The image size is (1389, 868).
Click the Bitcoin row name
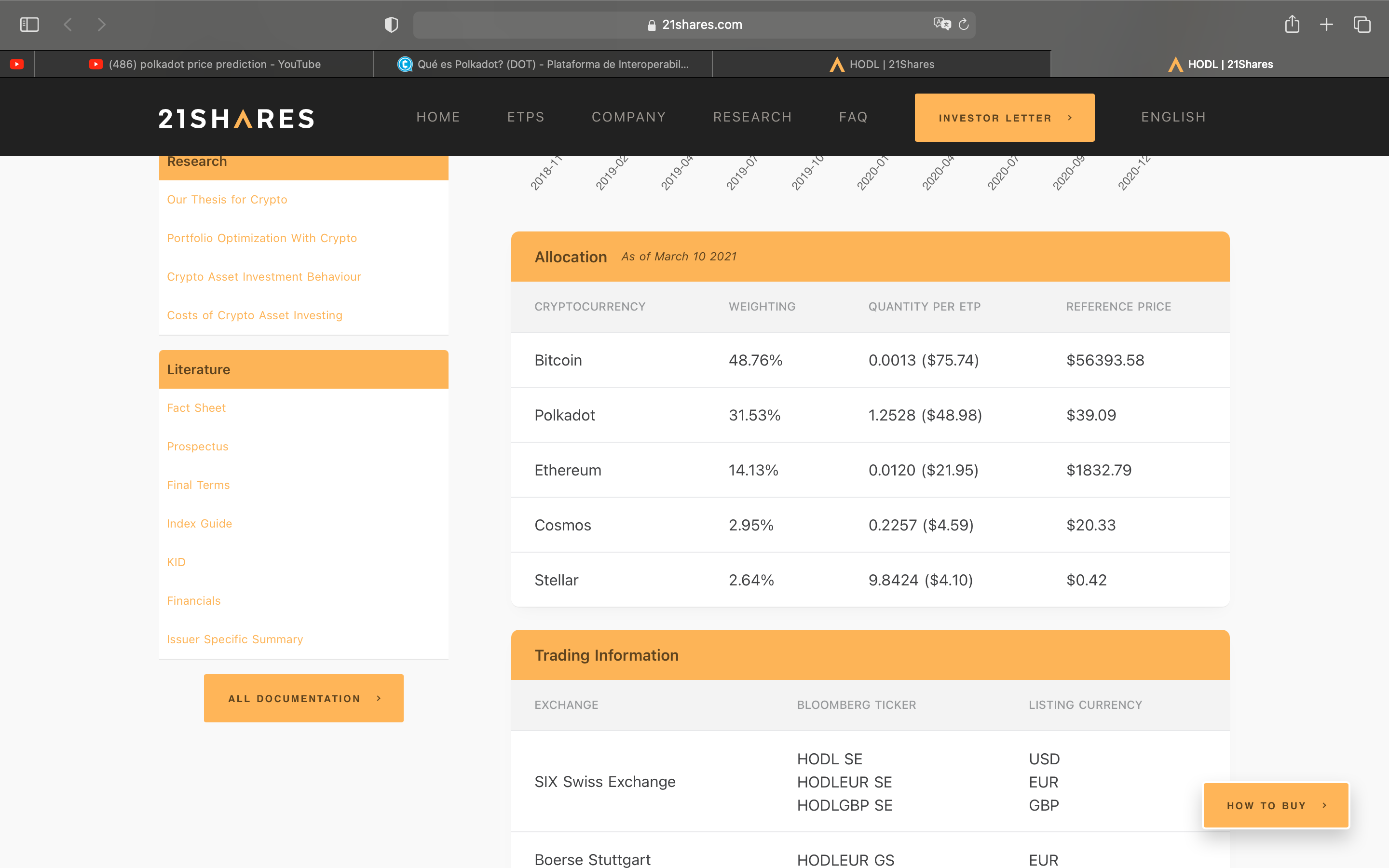pos(558,360)
